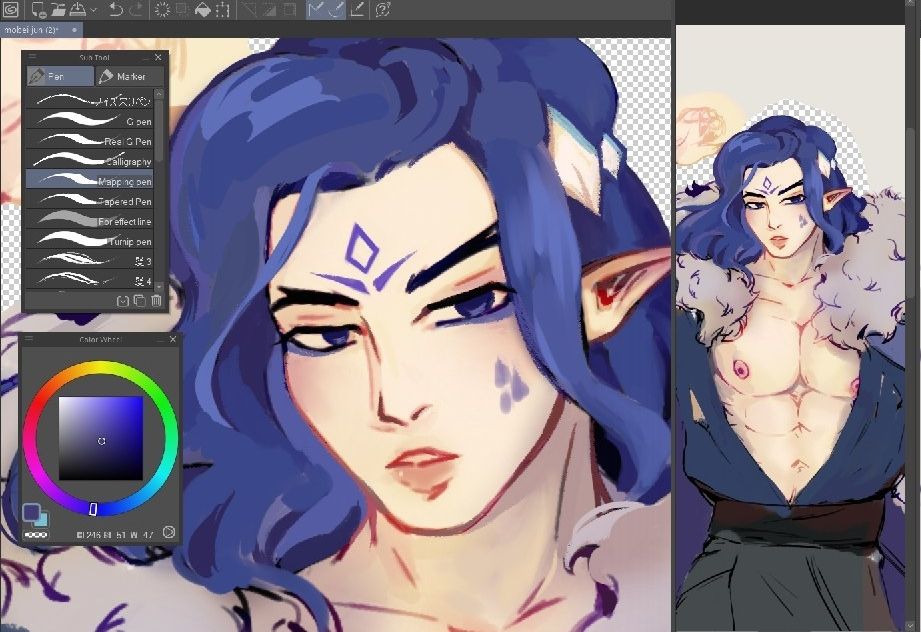Clear outside the selection icon

click(182, 9)
